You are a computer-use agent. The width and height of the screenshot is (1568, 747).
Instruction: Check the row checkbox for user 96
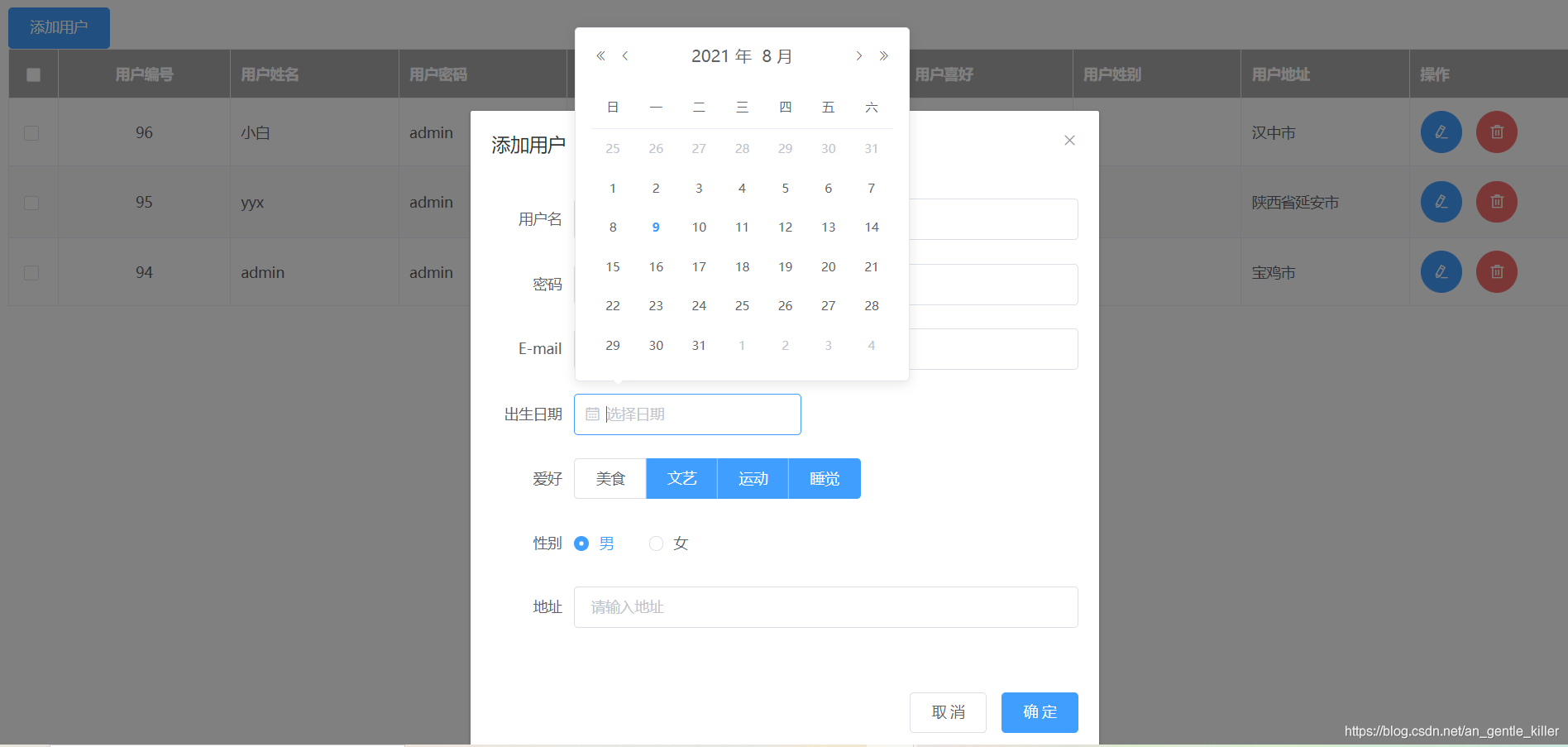(31, 132)
